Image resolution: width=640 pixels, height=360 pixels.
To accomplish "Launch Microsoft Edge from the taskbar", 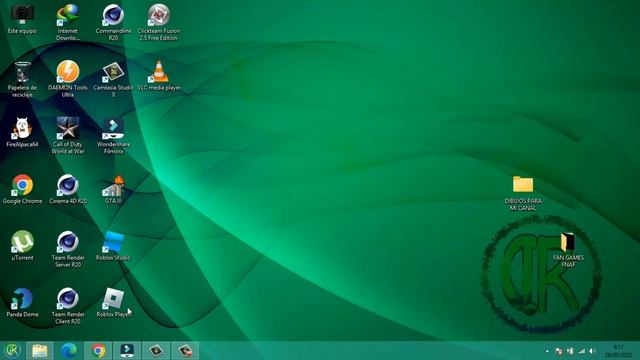I will [69, 351].
